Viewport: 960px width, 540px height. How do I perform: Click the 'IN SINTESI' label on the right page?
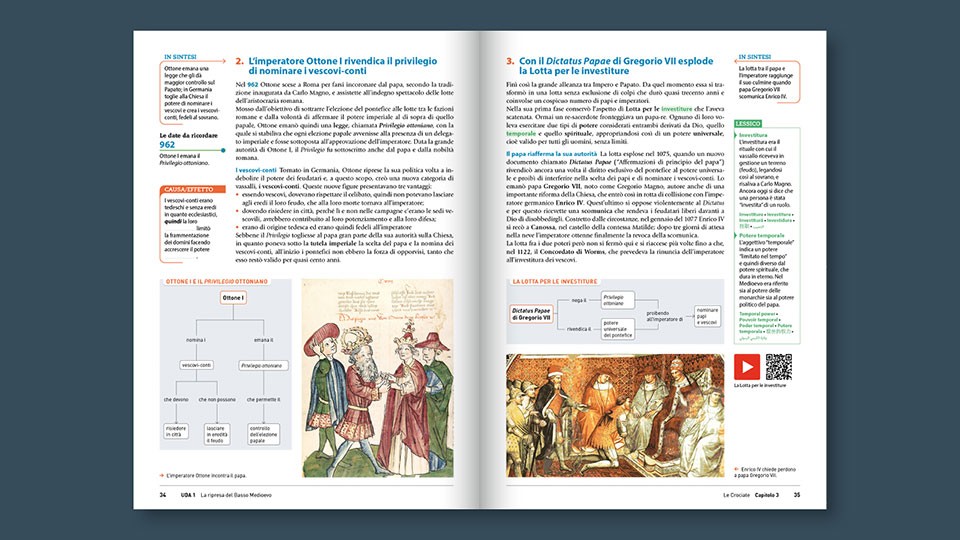click(754, 57)
